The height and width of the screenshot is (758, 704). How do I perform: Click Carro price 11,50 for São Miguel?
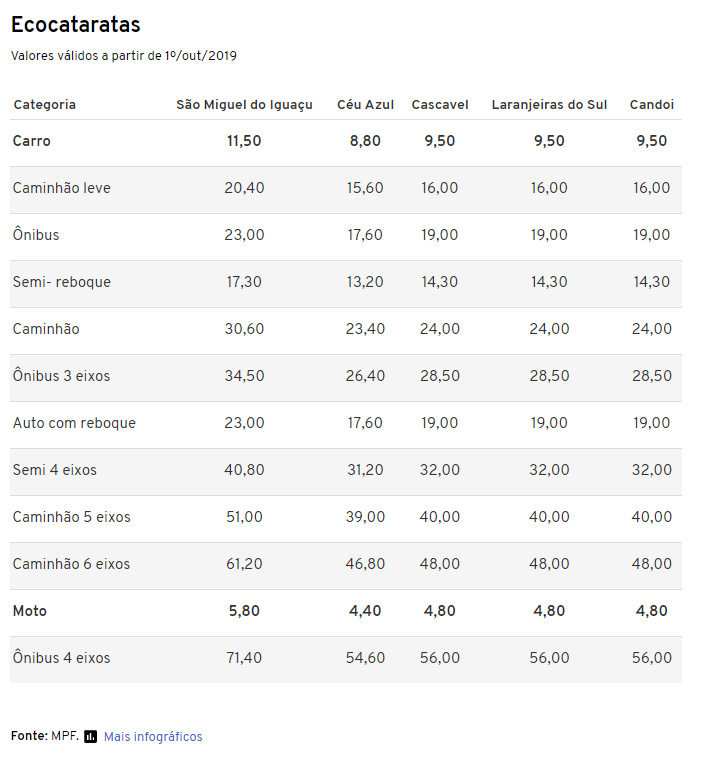pos(244,141)
